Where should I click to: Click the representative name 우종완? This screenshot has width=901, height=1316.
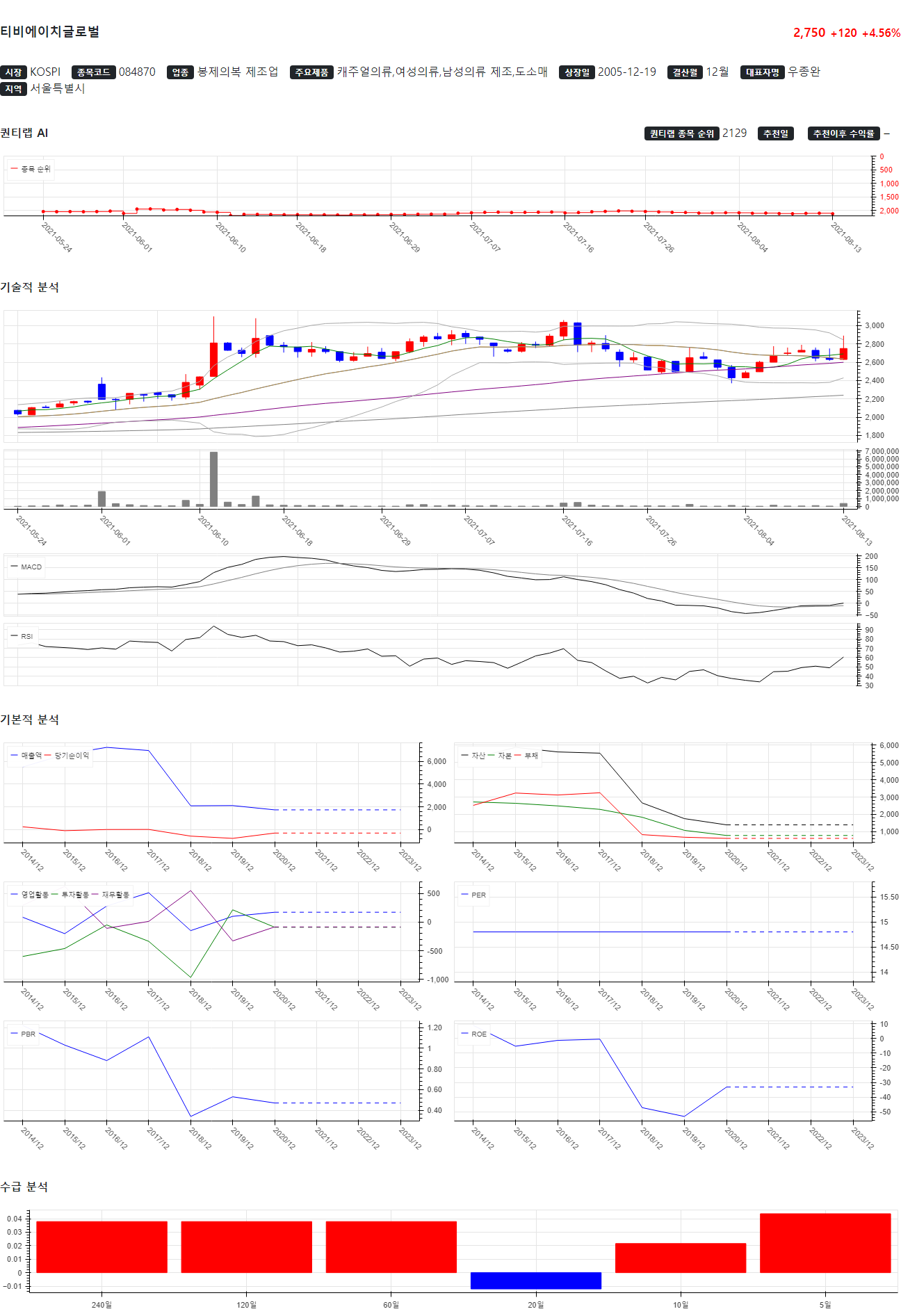pyautogui.click(x=804, y=72)
